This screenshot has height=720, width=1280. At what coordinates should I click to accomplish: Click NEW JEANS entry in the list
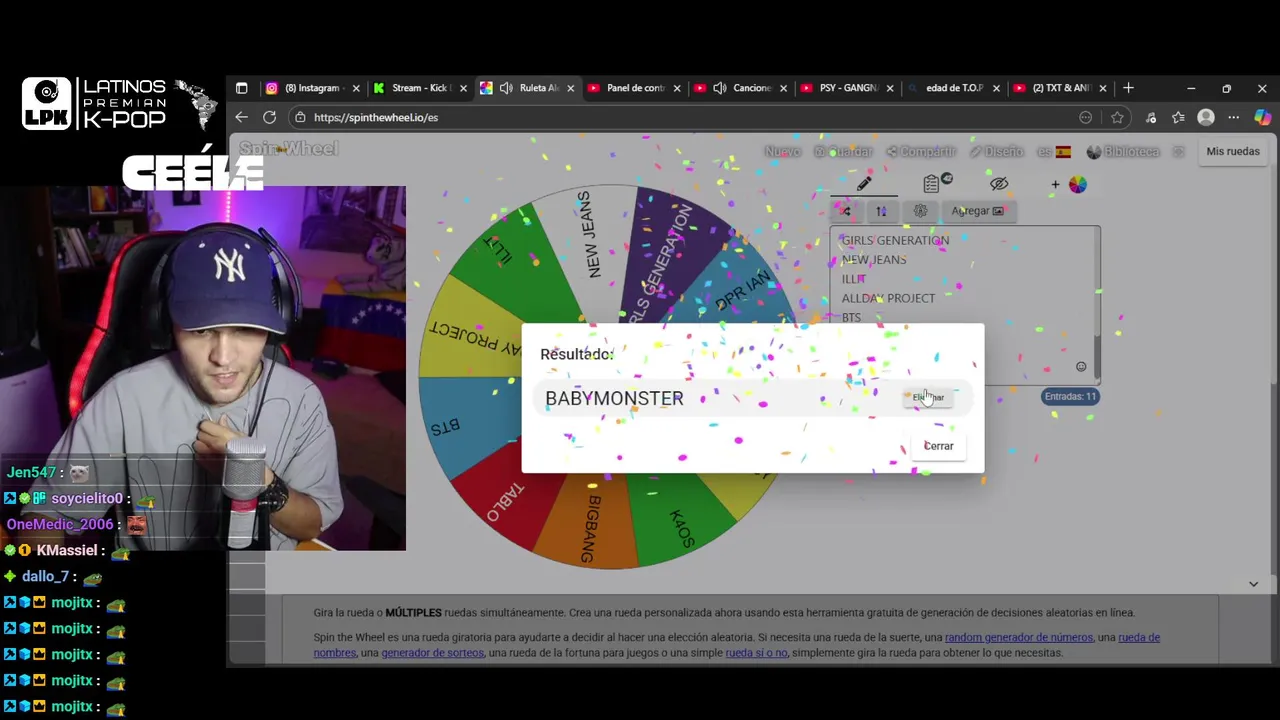pos(874,260)
